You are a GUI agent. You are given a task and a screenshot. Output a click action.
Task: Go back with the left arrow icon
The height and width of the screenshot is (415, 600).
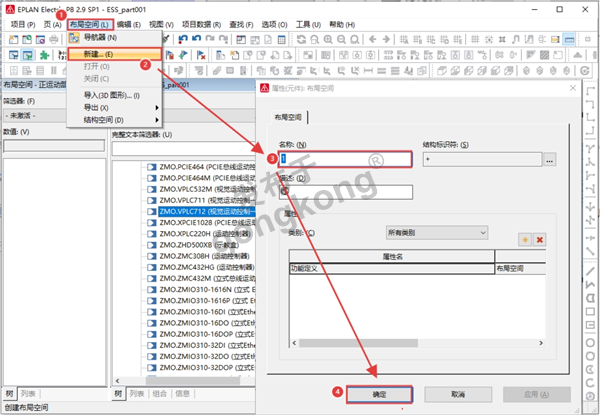[373, 39]
